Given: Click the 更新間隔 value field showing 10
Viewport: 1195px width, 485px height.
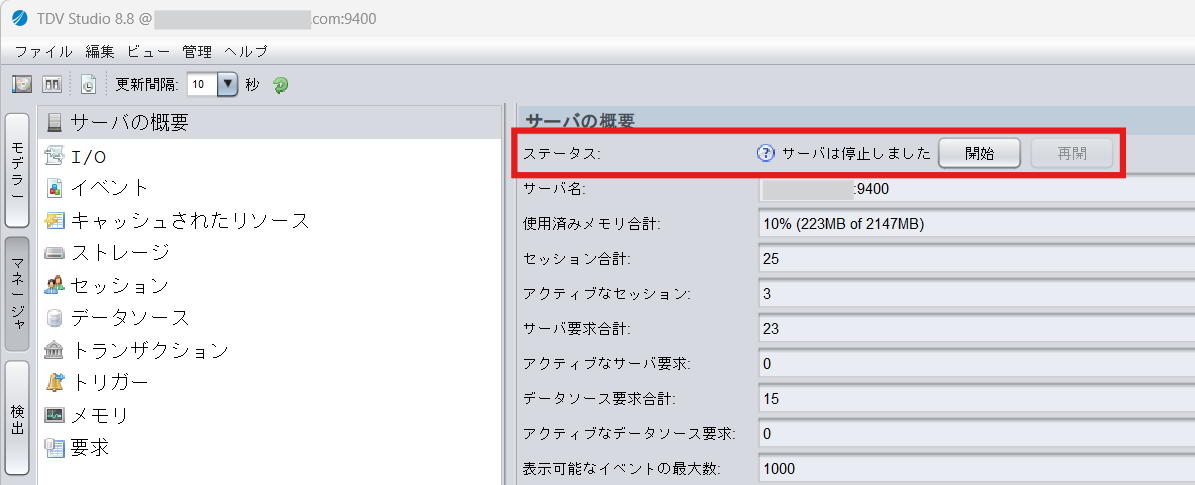Looking at the screenshot, I should pos(202,85).
